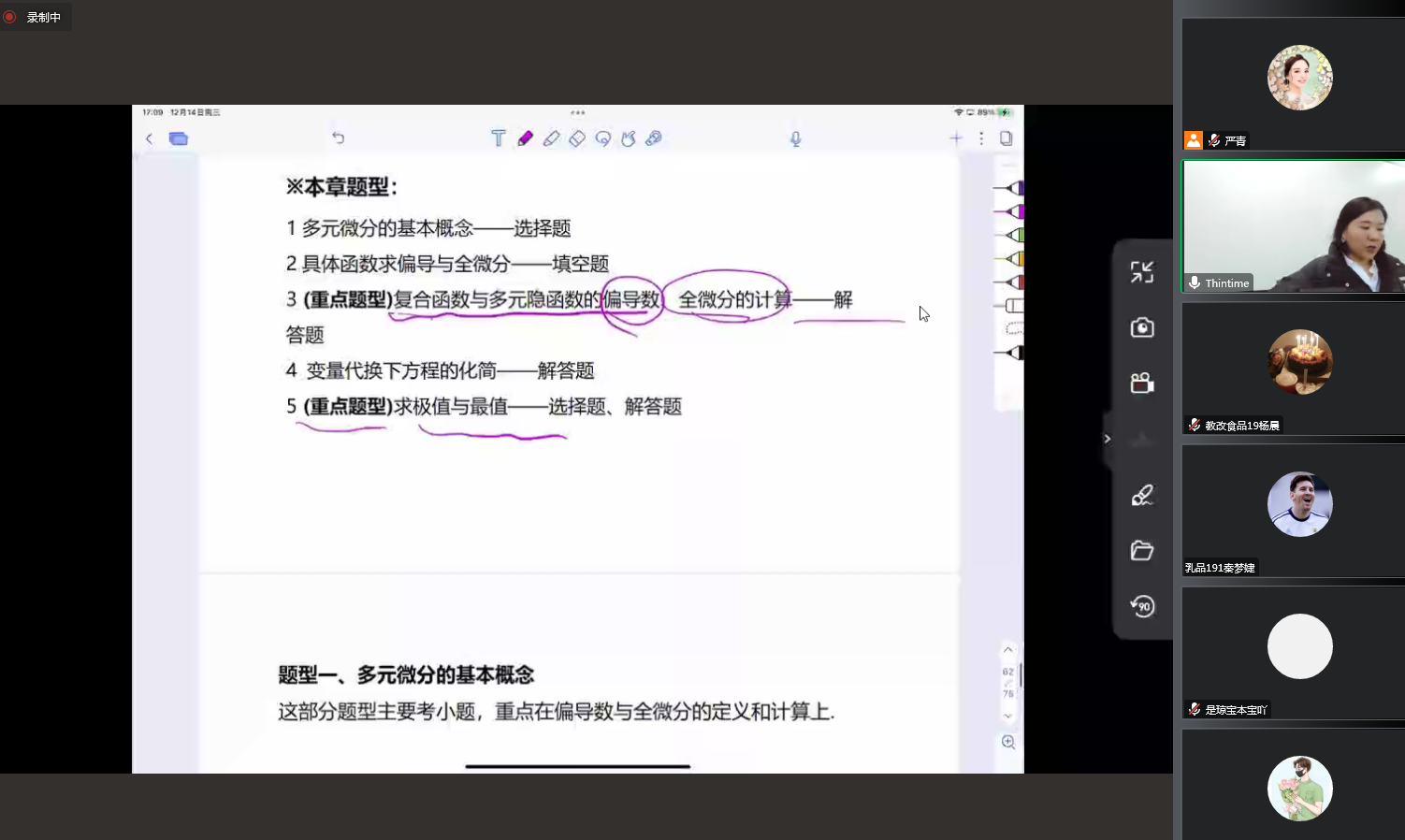
Task: Take a screenshot with the camera icon
Action: point(1142,327)
